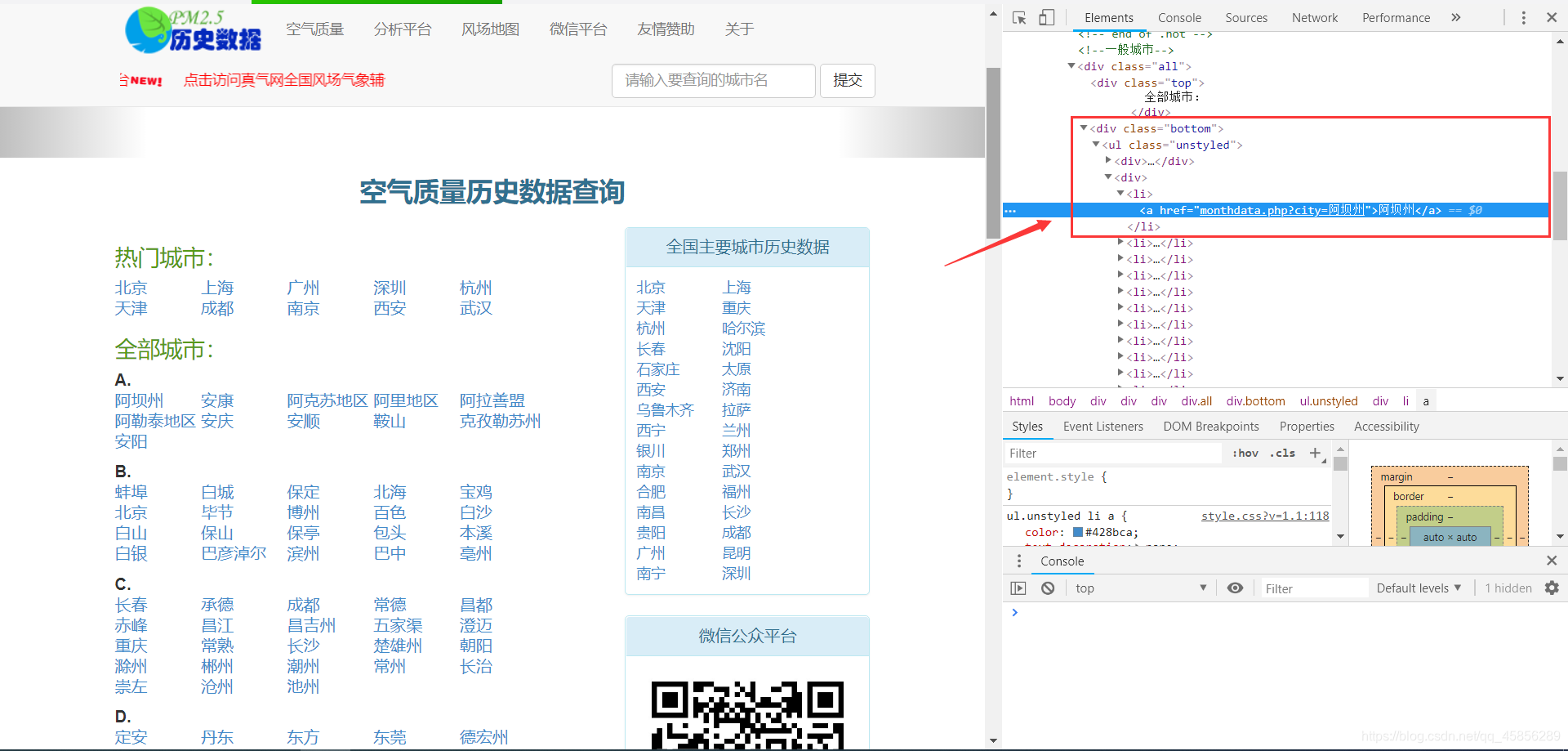Open the Default levels dropdown

pos(1419,588)
